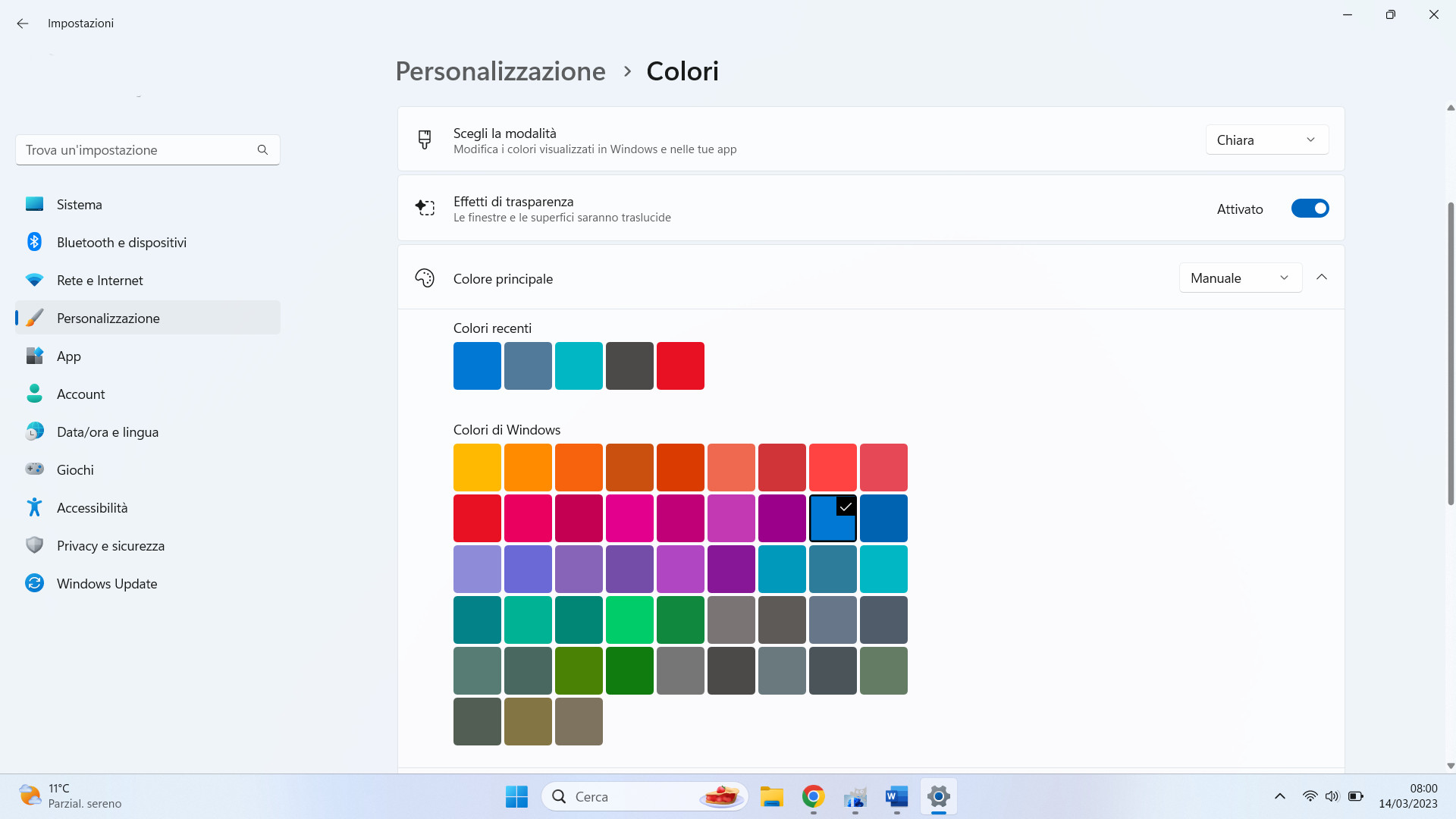This screenshot has width=1456, height=819.
Task: Open Account settings
Action: [x=80, y=394]
